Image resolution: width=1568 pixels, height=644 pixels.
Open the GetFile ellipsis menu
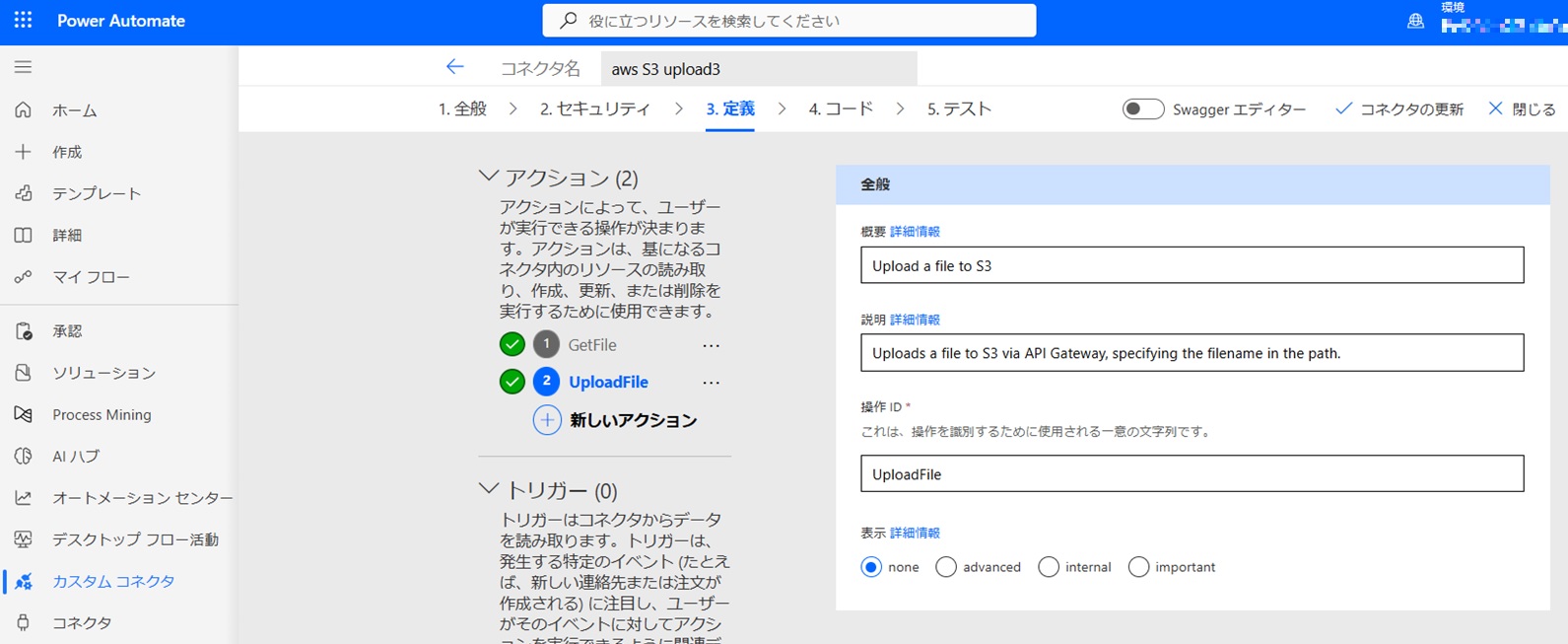pos(711,345)
